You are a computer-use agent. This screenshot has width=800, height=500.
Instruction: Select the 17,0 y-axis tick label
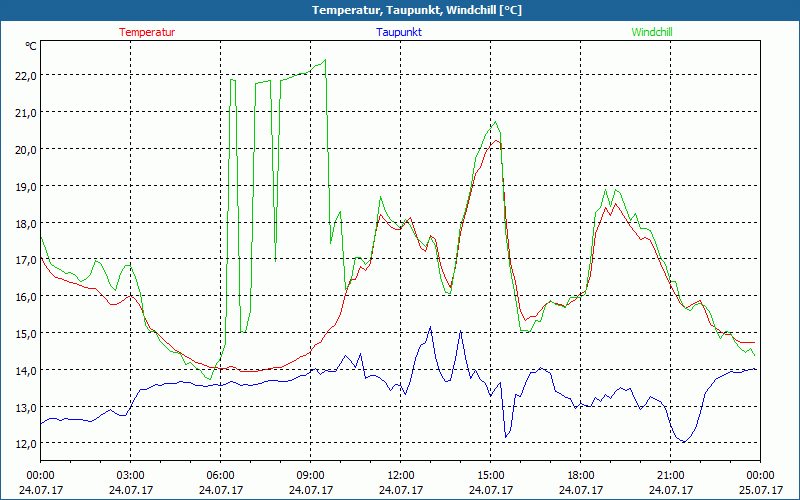click(24, 260)
